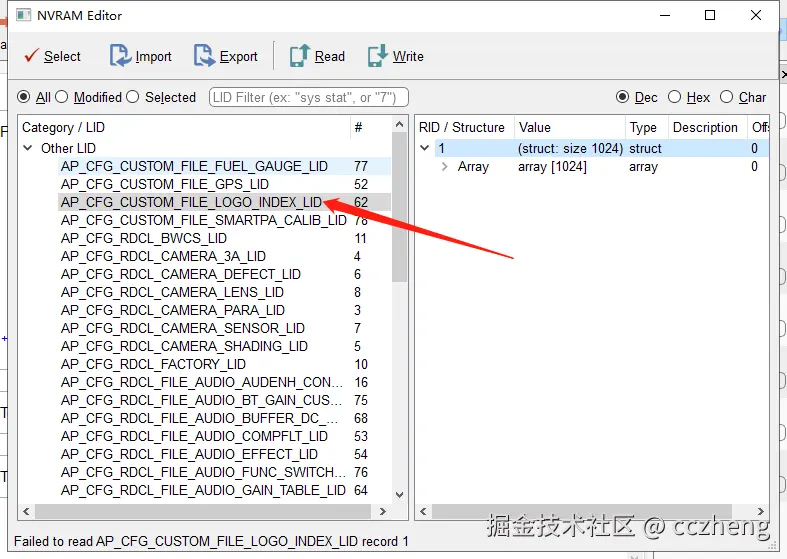Viewport: 787px width, 559px height.
Task: Click LID list scroll up arrow
Action: pyautogui.click(x=400, y=124)
